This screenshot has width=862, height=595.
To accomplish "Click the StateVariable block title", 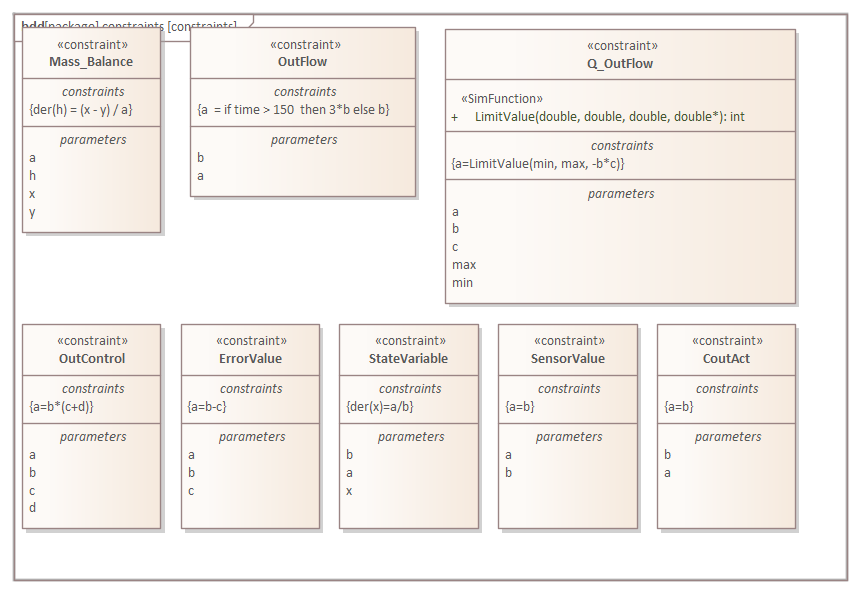I will [x=408, y=359].
